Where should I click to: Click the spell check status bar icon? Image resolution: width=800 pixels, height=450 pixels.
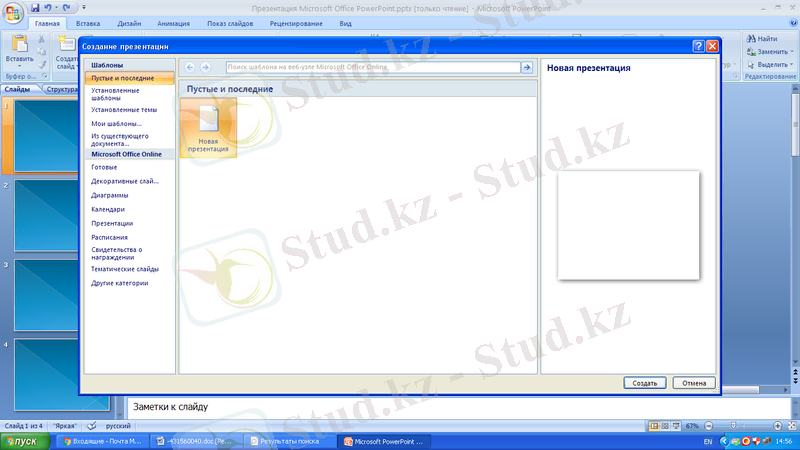tap(92, 426)
